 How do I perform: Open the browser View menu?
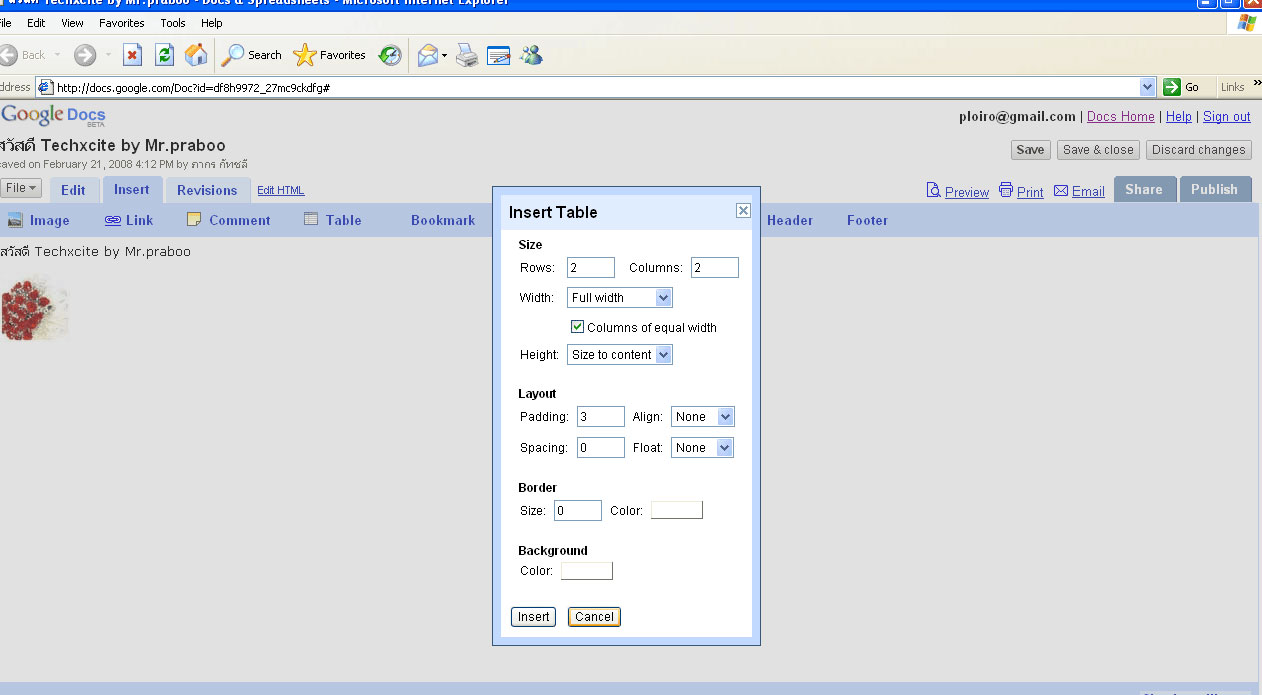73,23
